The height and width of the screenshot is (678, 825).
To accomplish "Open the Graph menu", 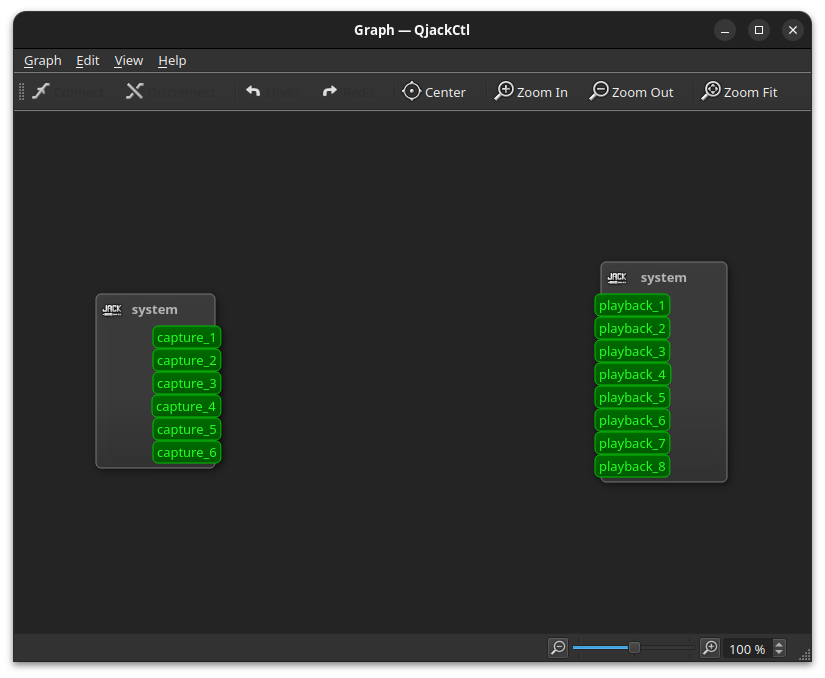I will click(43, 60).
